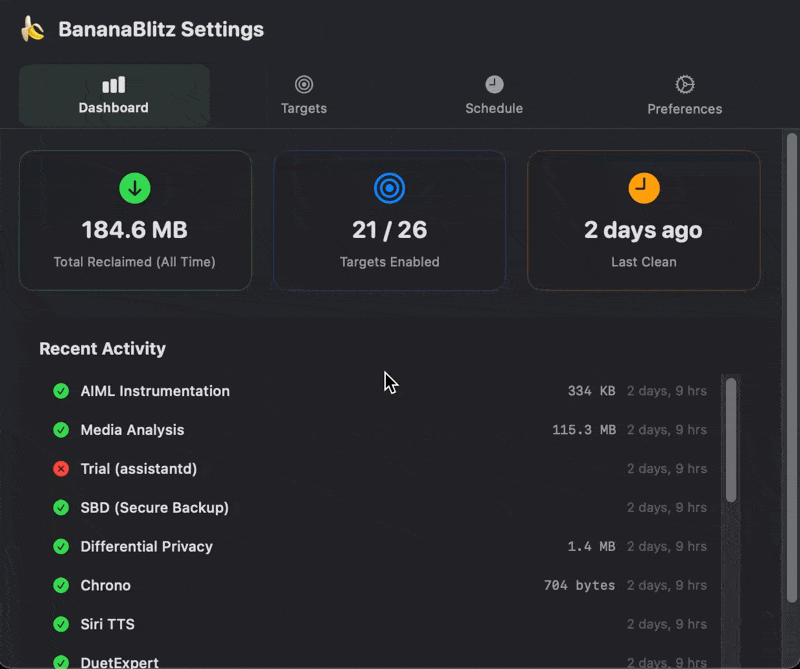Toggle the red X beside Trial (assistantd)

60,468
